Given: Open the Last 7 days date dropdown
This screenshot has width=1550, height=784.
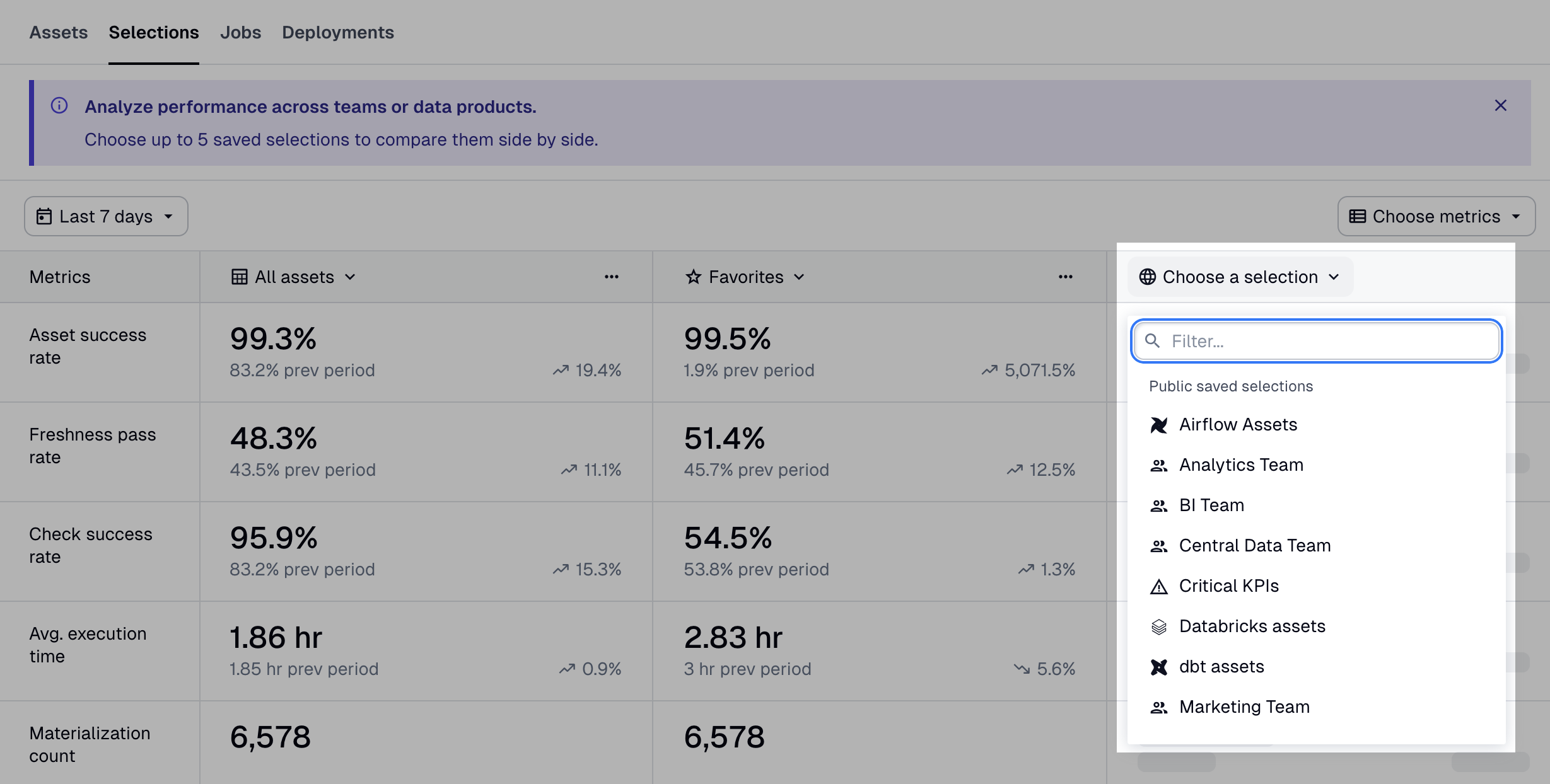Looking at the screenshot, I should coord(106,216).
